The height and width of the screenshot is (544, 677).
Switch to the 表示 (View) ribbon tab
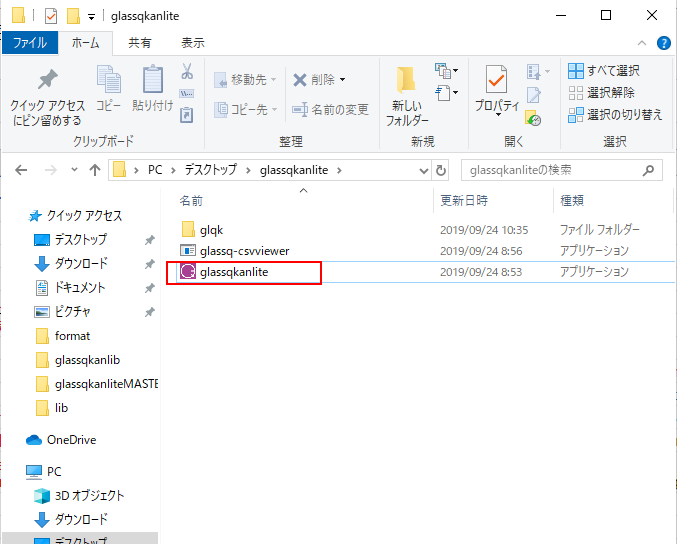coord(193,43)
